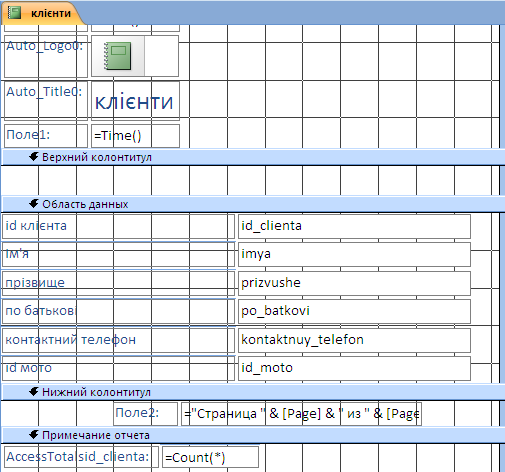Viewport: 505px width, 472px height.
Task: Click the imya field box
Action: [354, 255]
